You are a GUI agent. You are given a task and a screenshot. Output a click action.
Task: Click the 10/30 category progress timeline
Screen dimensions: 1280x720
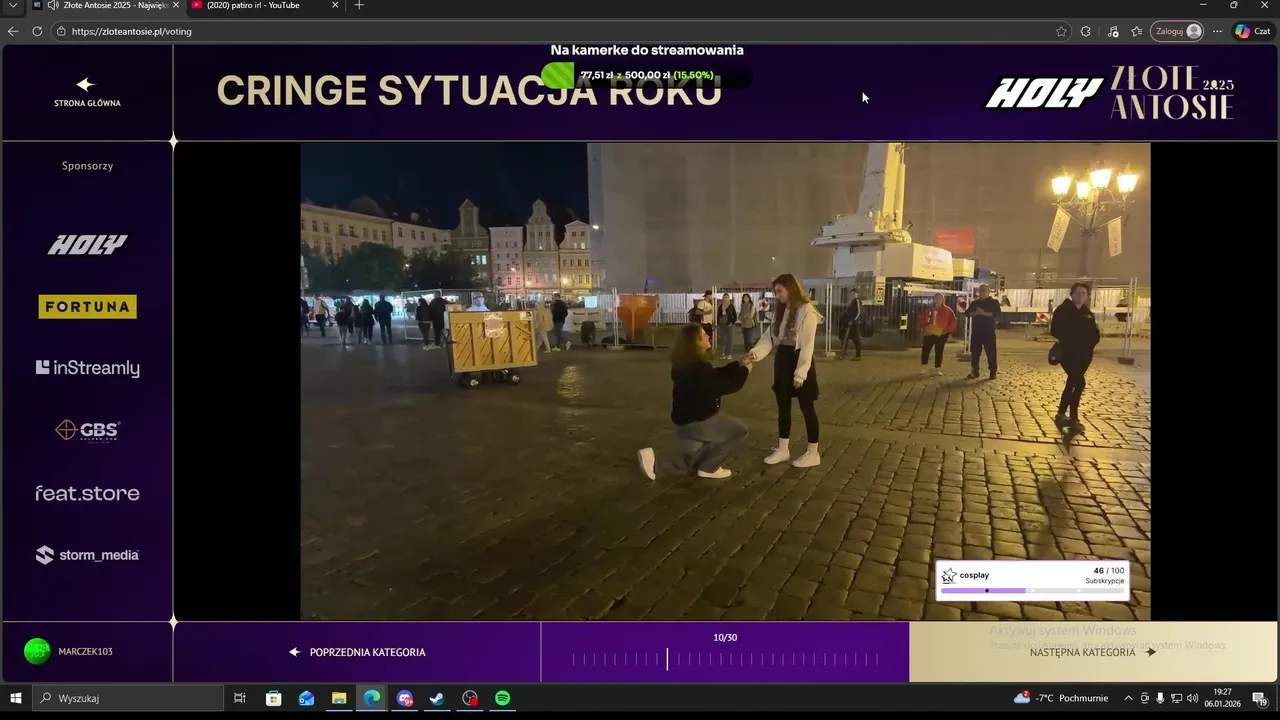pos(725,659)
